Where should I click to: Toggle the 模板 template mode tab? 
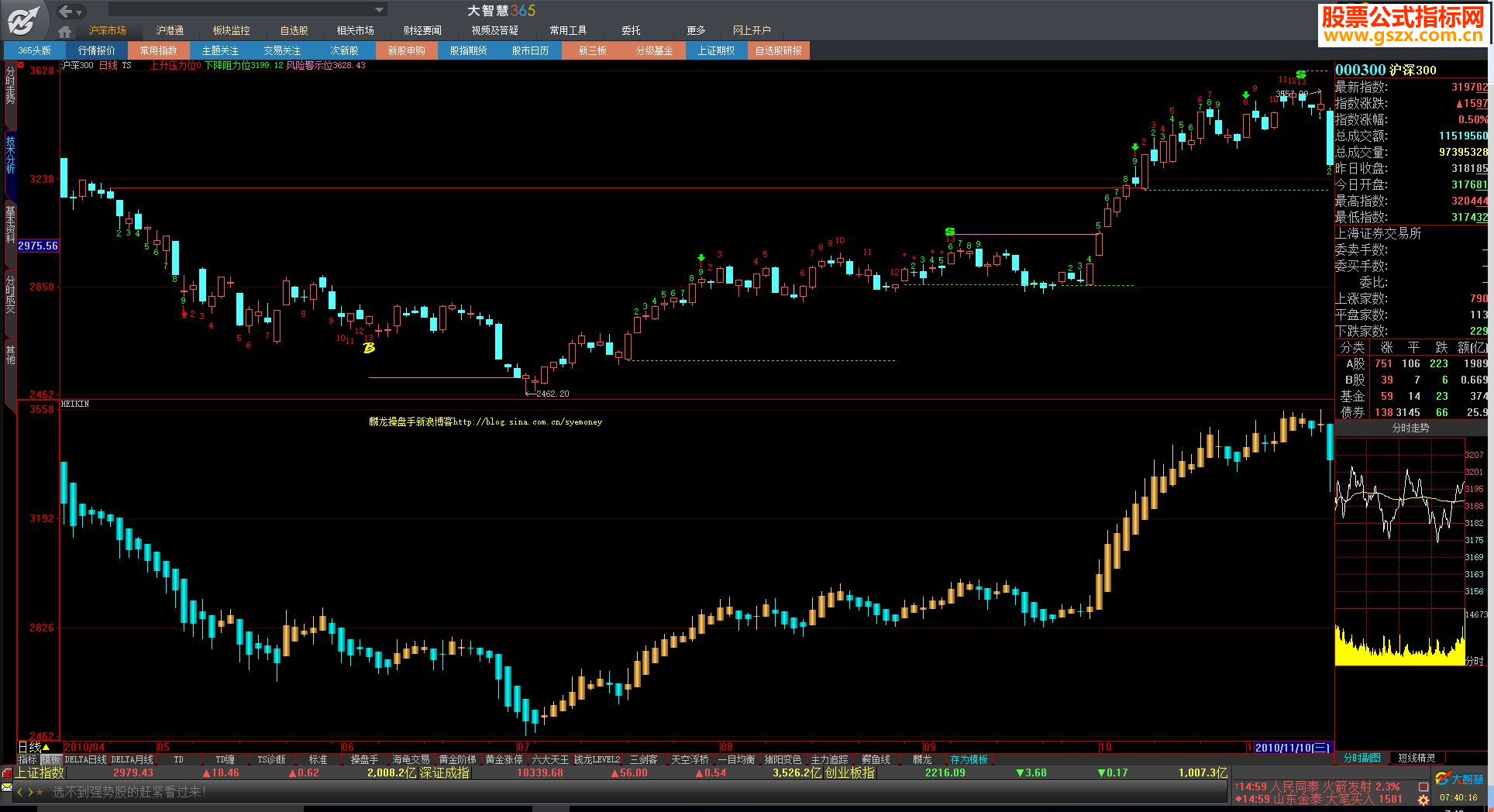pyautogui.click(x=51, y=760)
